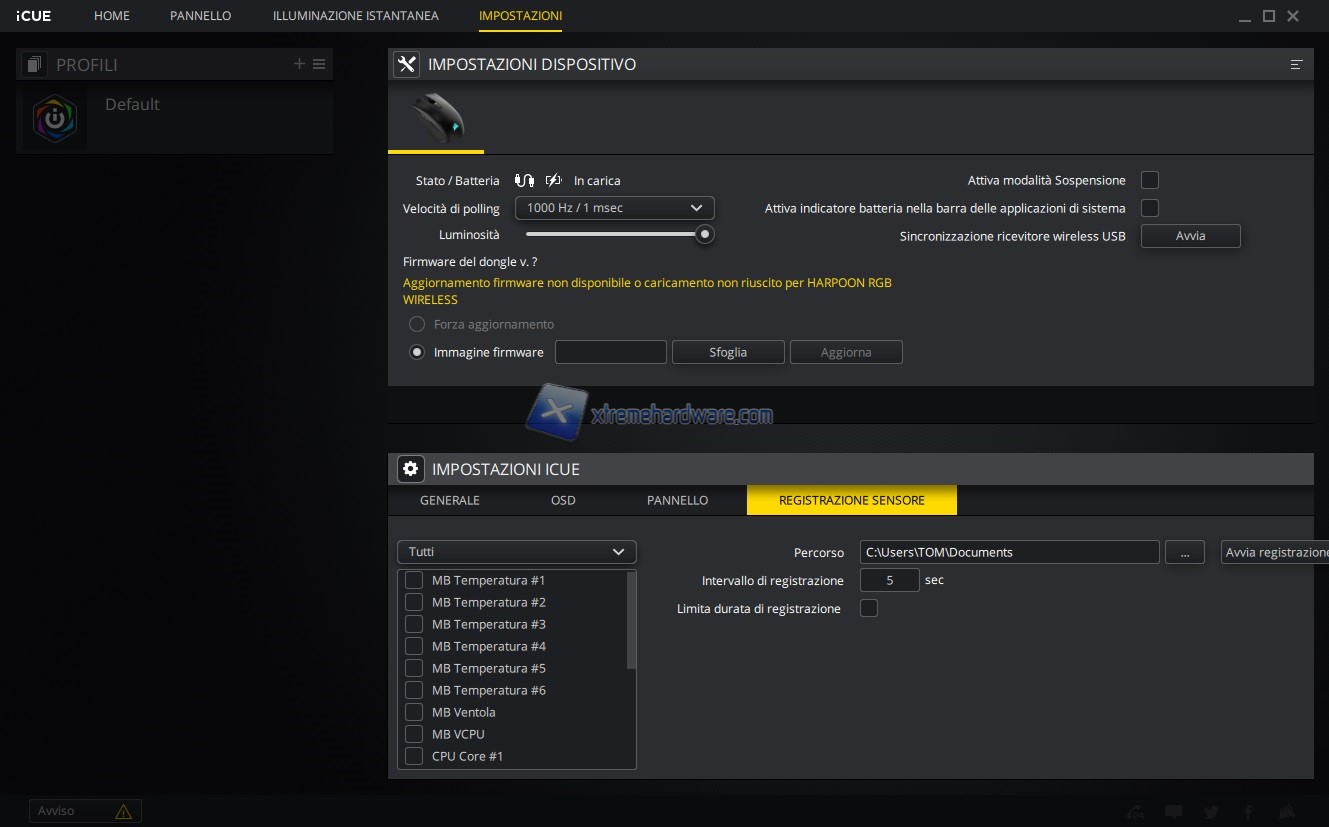Click the Default profile hexagon icon

[55, 118]
